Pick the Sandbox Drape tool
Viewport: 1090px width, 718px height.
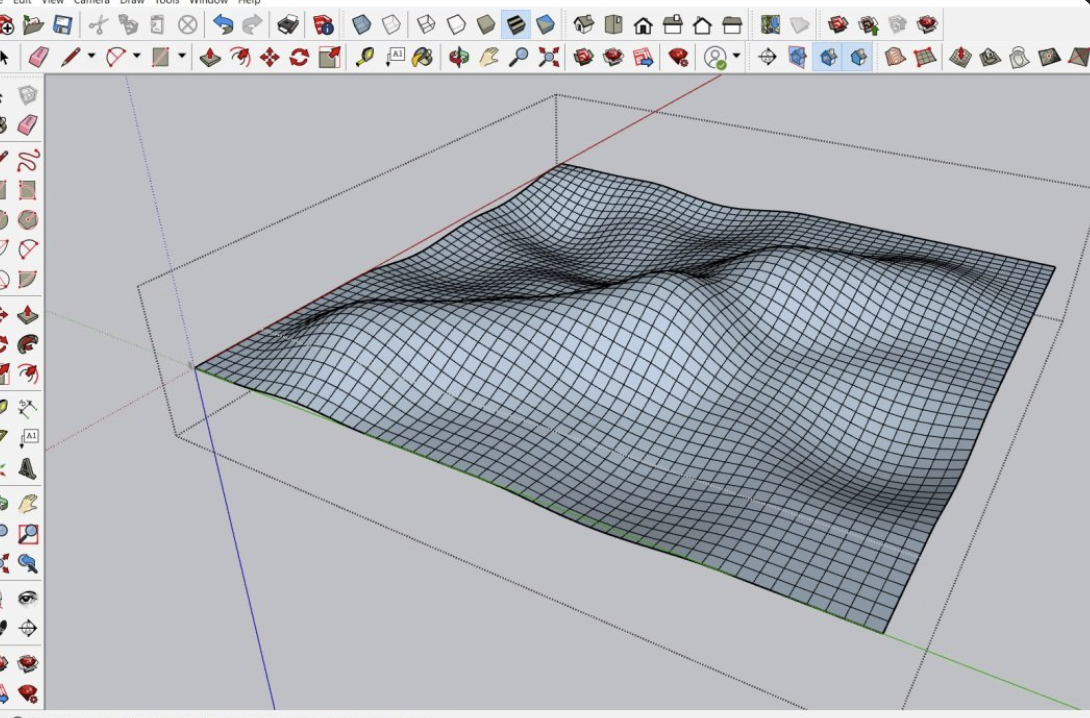(1020, 57)
